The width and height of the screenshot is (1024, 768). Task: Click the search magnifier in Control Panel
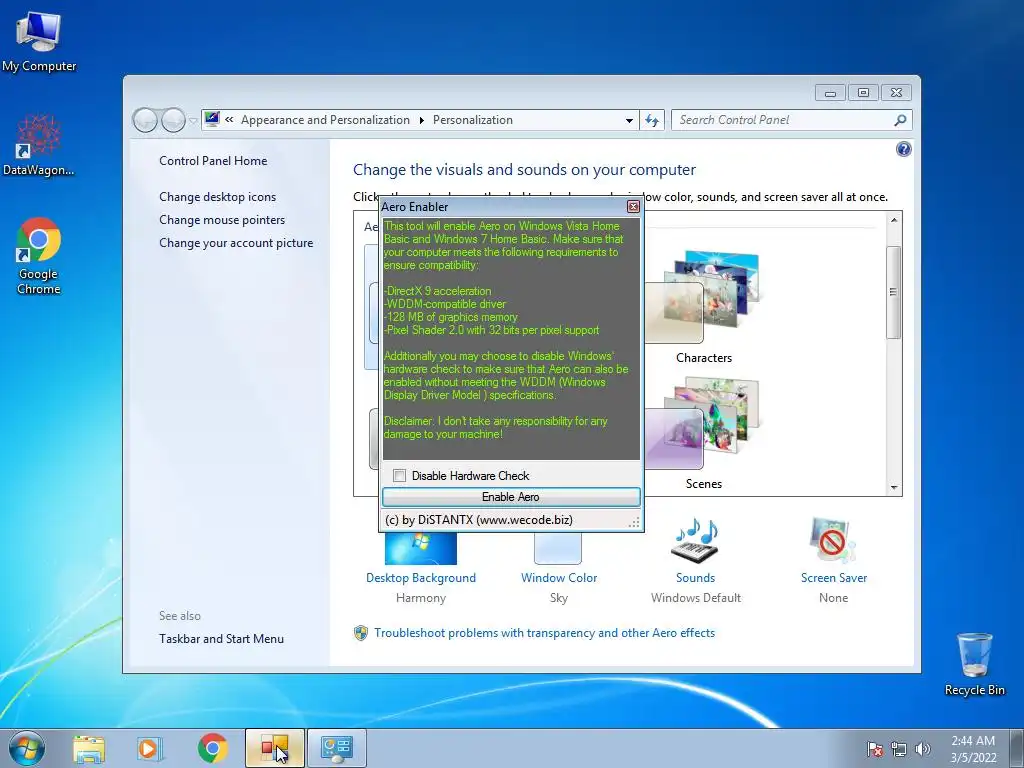pos(900,120)
